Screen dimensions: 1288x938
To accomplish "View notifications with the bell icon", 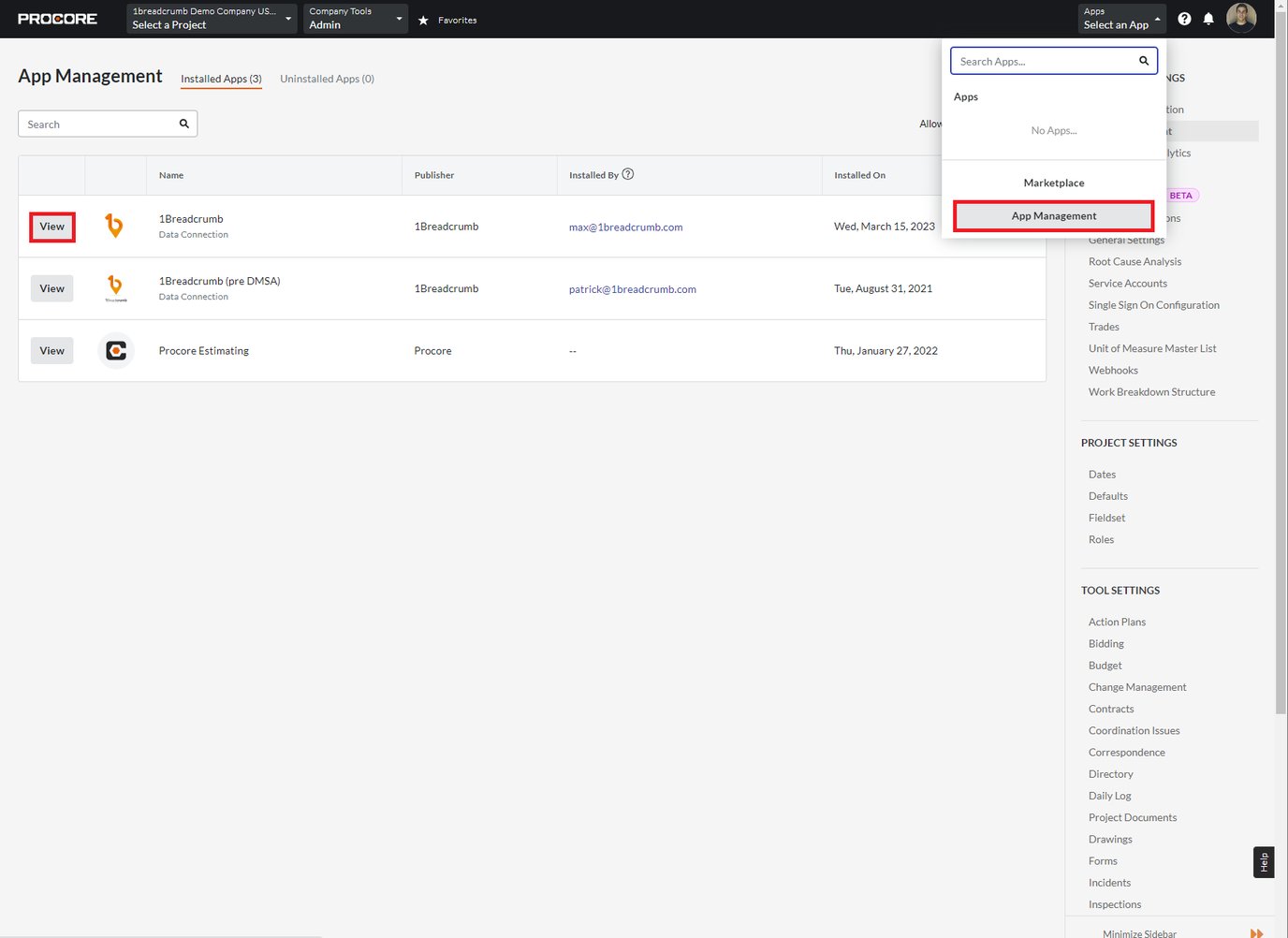I will 1208,18.
